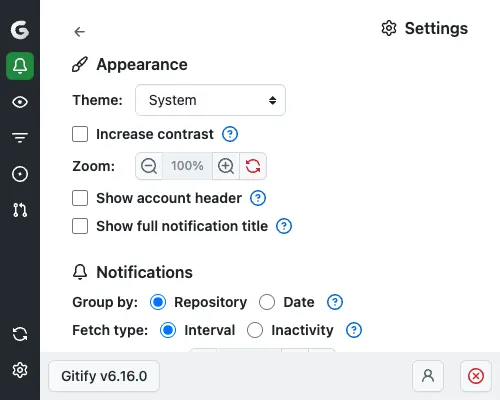
Task: Open filters icon in sidebar
Action: (x=20, y=137)
